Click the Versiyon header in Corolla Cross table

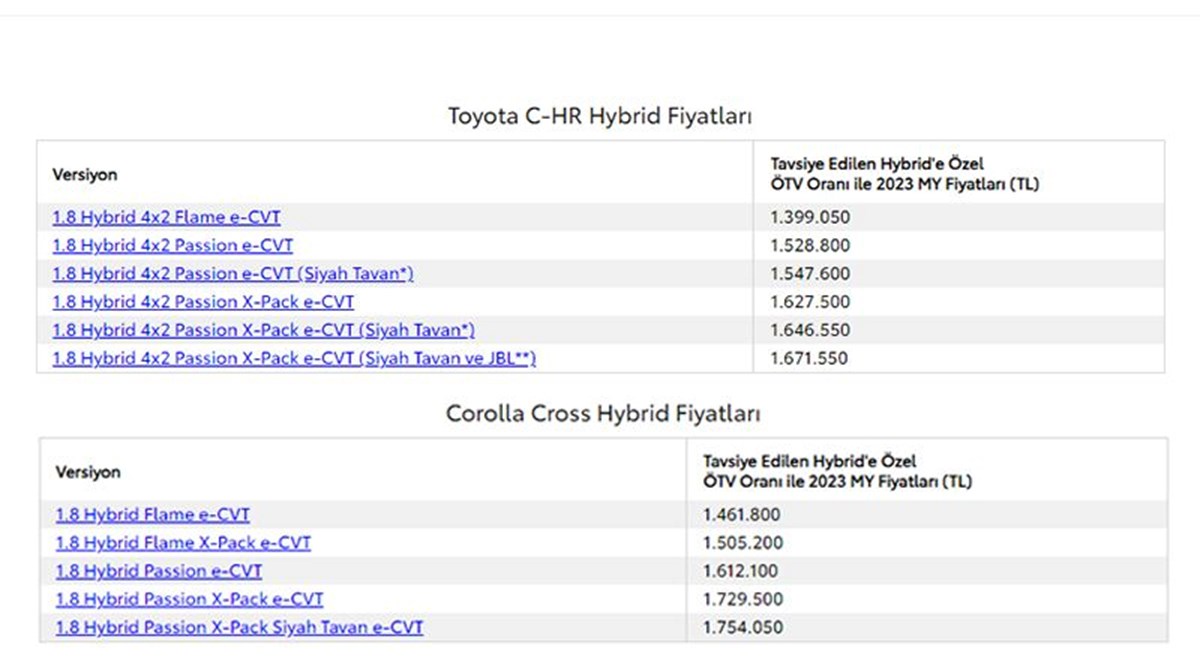pos(88,472)
